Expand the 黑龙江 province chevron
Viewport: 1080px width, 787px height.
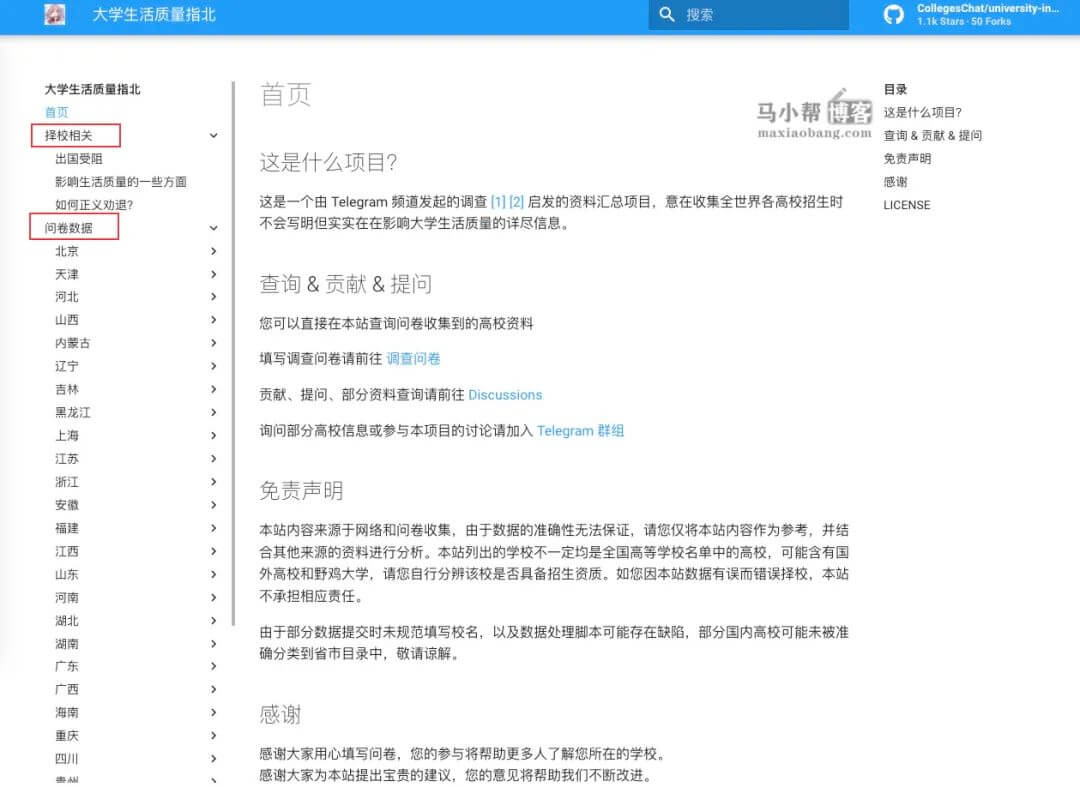[213, 412]
